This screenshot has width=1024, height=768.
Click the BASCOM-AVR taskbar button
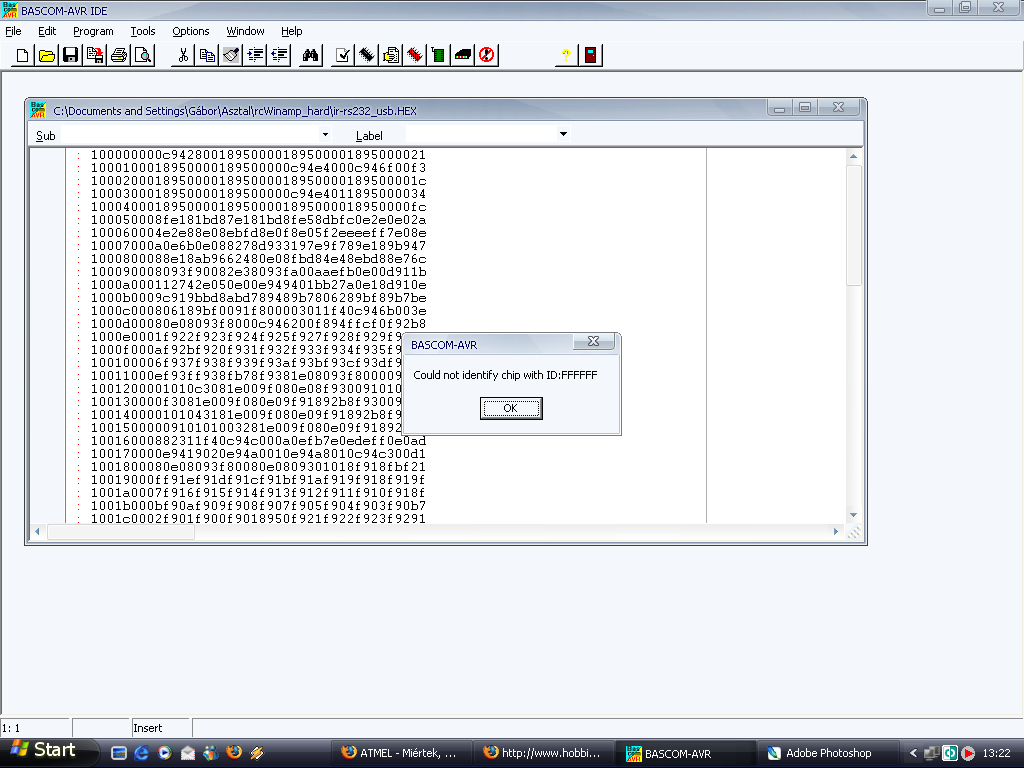685,753
